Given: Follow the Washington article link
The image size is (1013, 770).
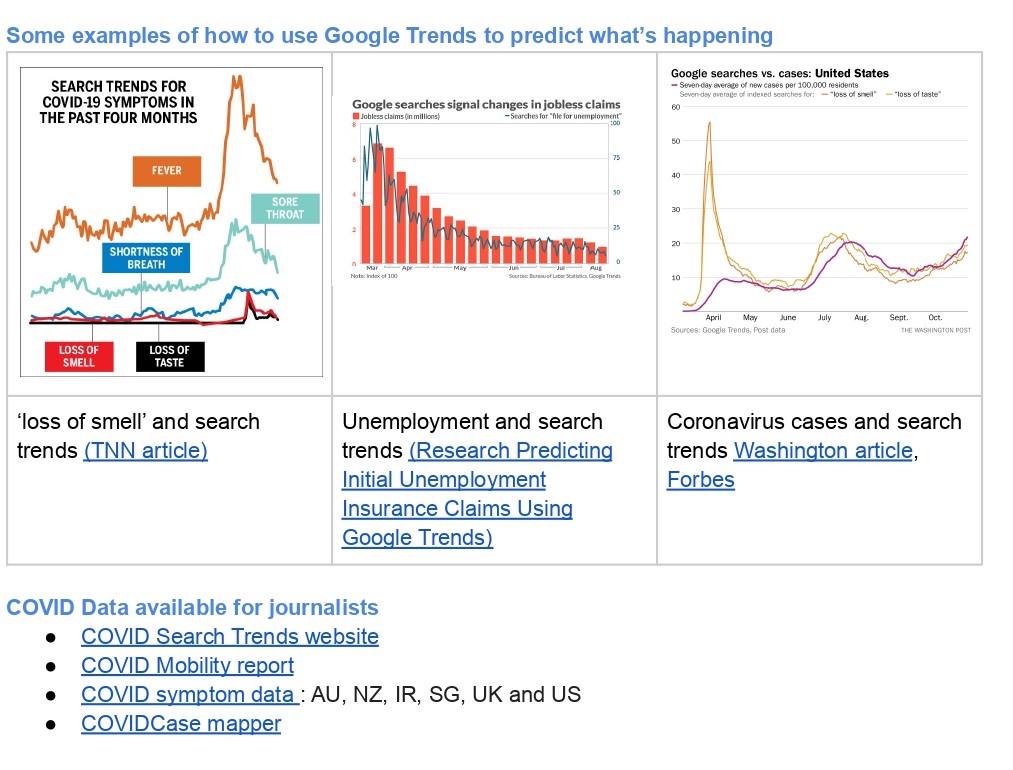Looking at the screenshot, I should pyautogui.click(x=823, y=450).
